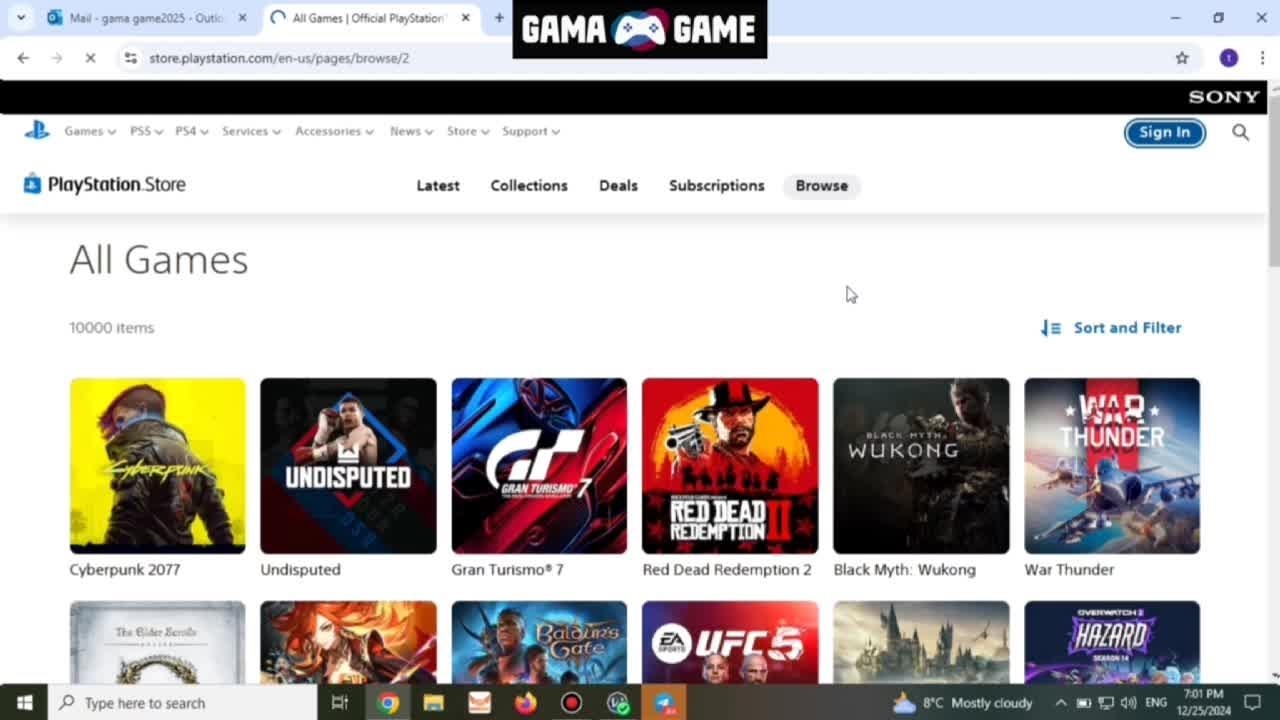Expand the Accessories dropdown menu
Viewport: 1280px width, 720px height.
(334, 131)
